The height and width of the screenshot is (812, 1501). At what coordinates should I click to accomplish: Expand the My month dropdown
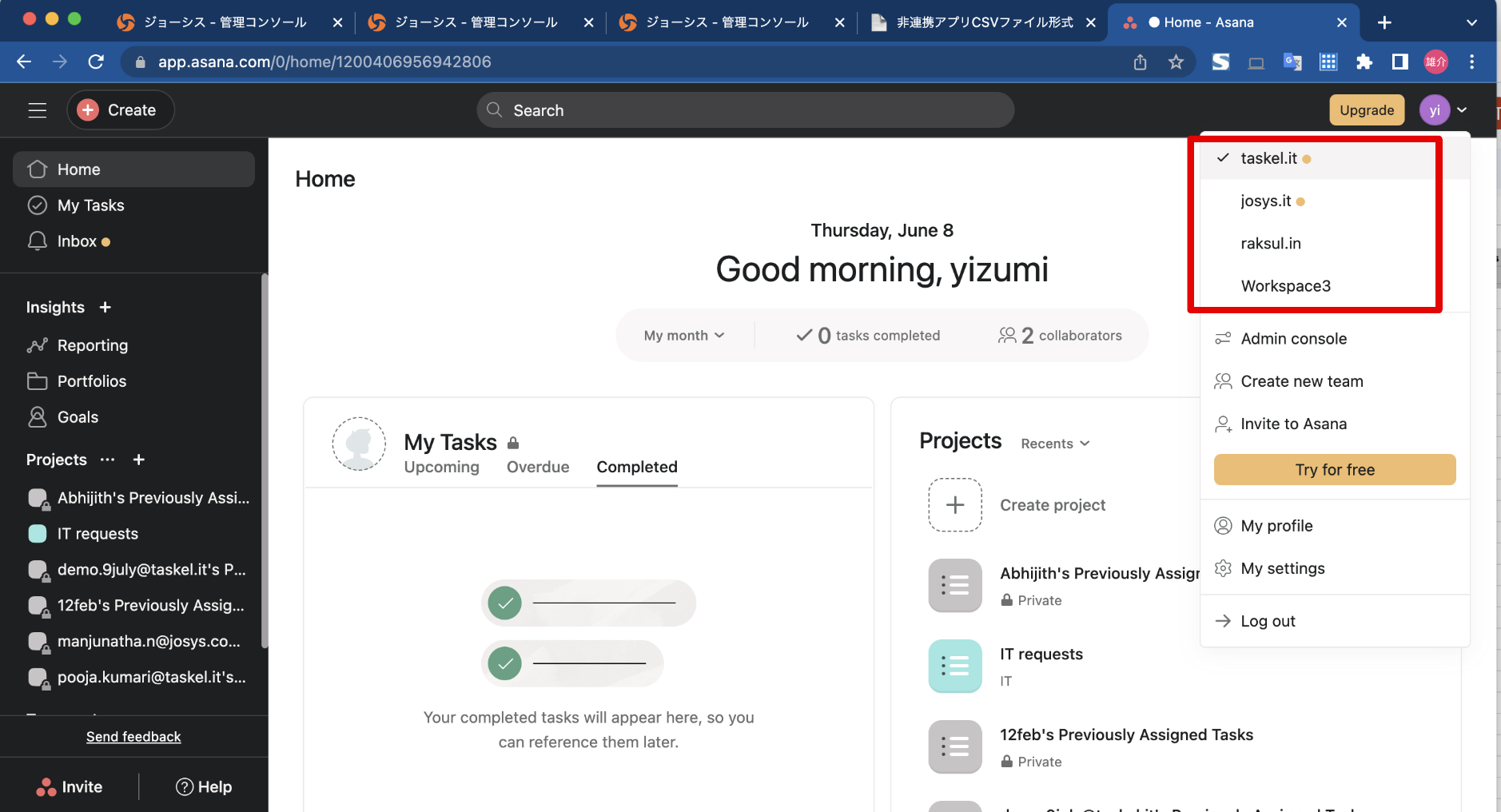click(x=684, y=336)
